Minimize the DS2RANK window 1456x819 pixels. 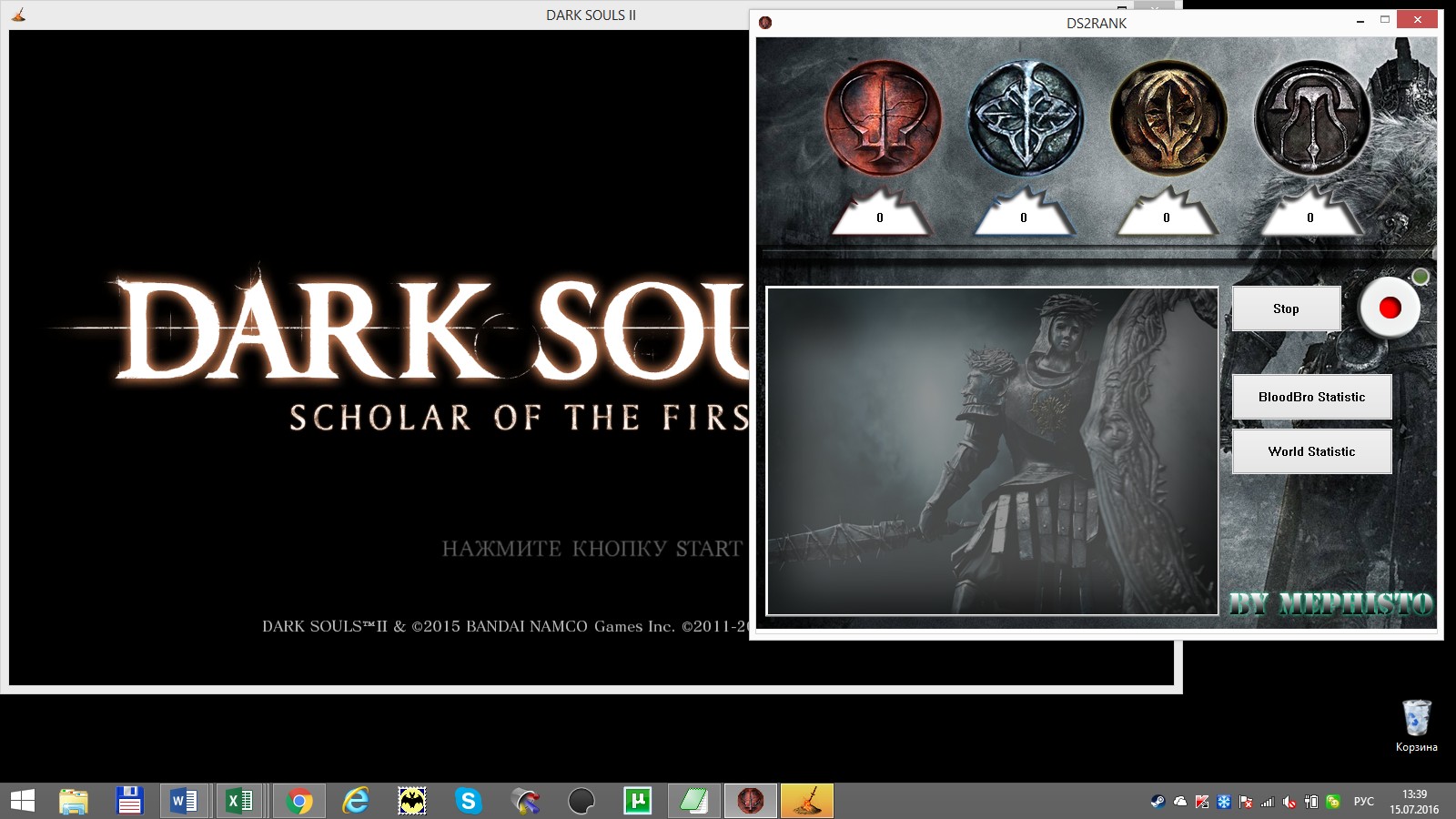(x=1360, y=20)
